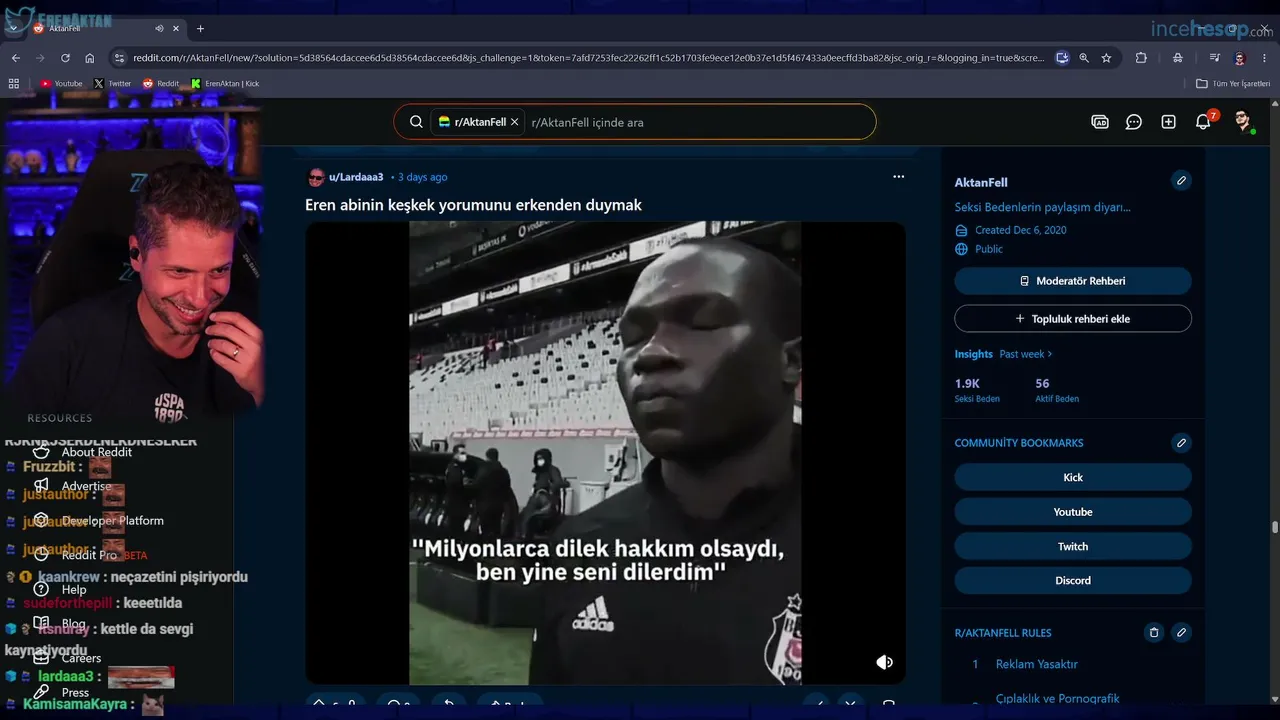Open the 'ErenAktan | Kick' bookmark
This screenshot has height=720, width=1280.
coord(225,84)
